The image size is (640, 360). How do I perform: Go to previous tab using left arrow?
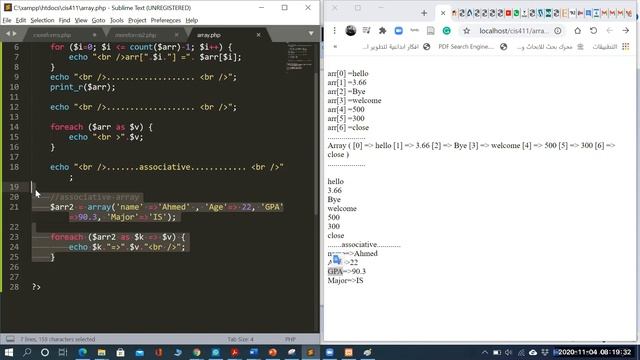(x=7, y=34)
